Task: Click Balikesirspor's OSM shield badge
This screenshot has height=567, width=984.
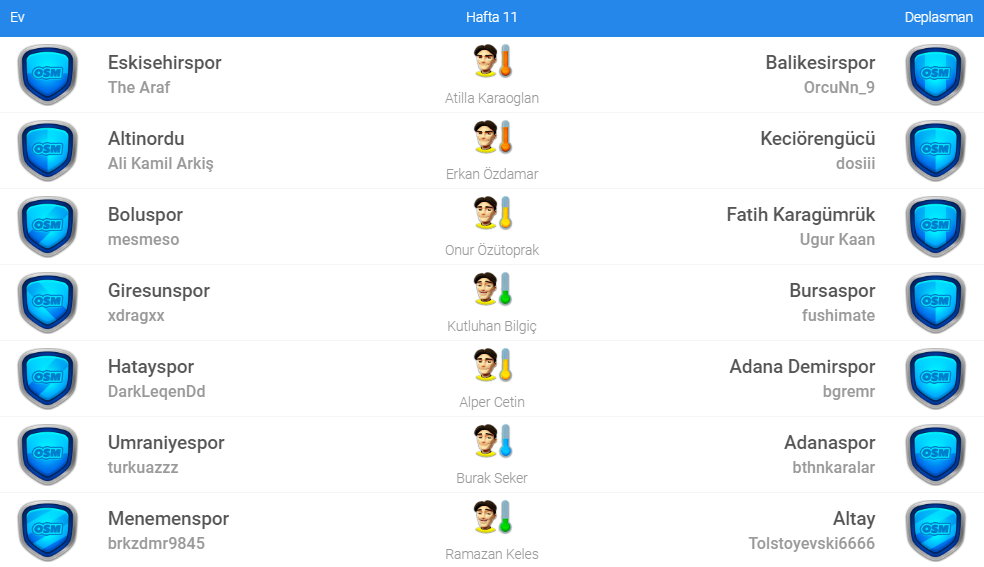Action: [935, 75]
